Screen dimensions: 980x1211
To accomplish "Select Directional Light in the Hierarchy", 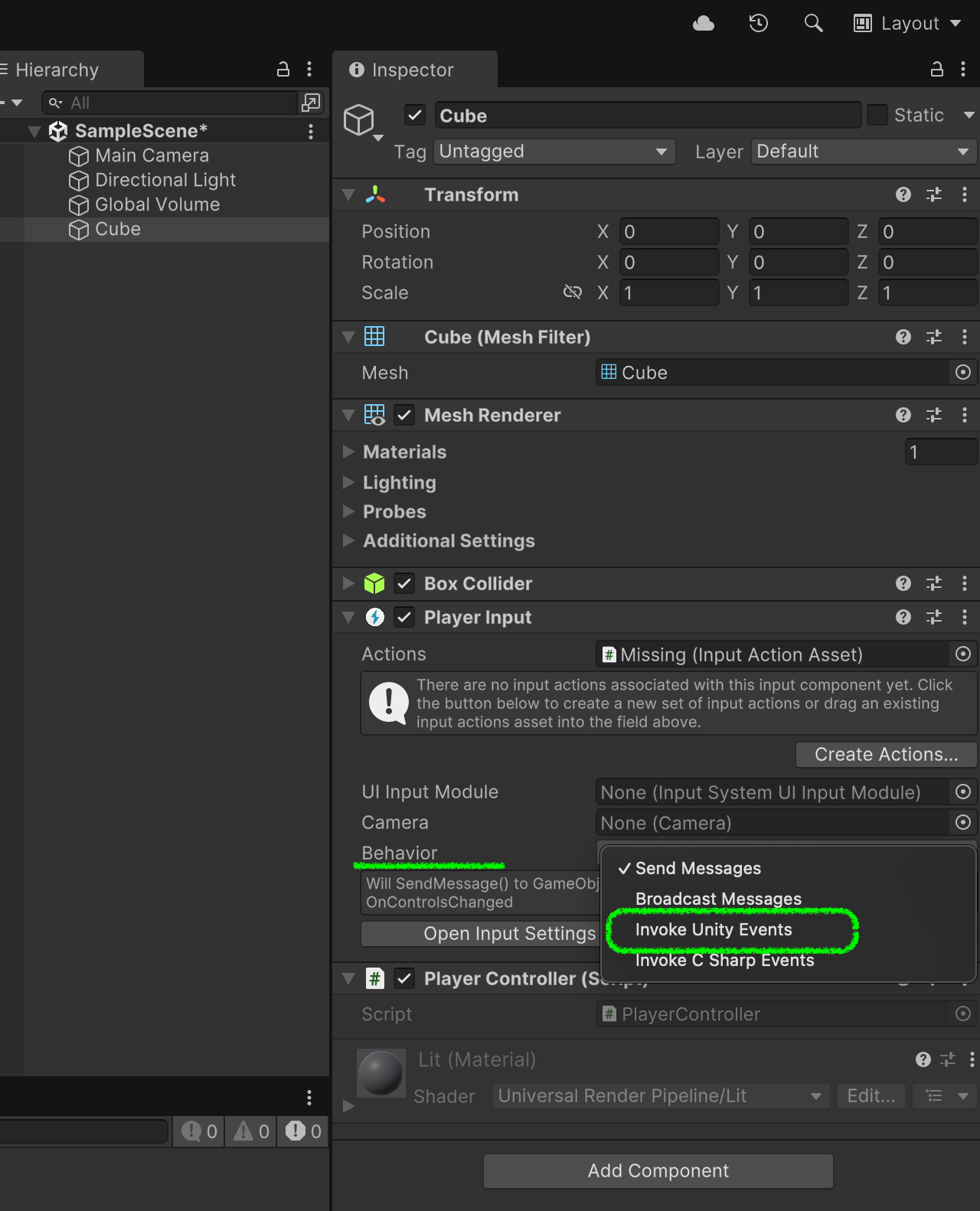I will tap(165, 180).
